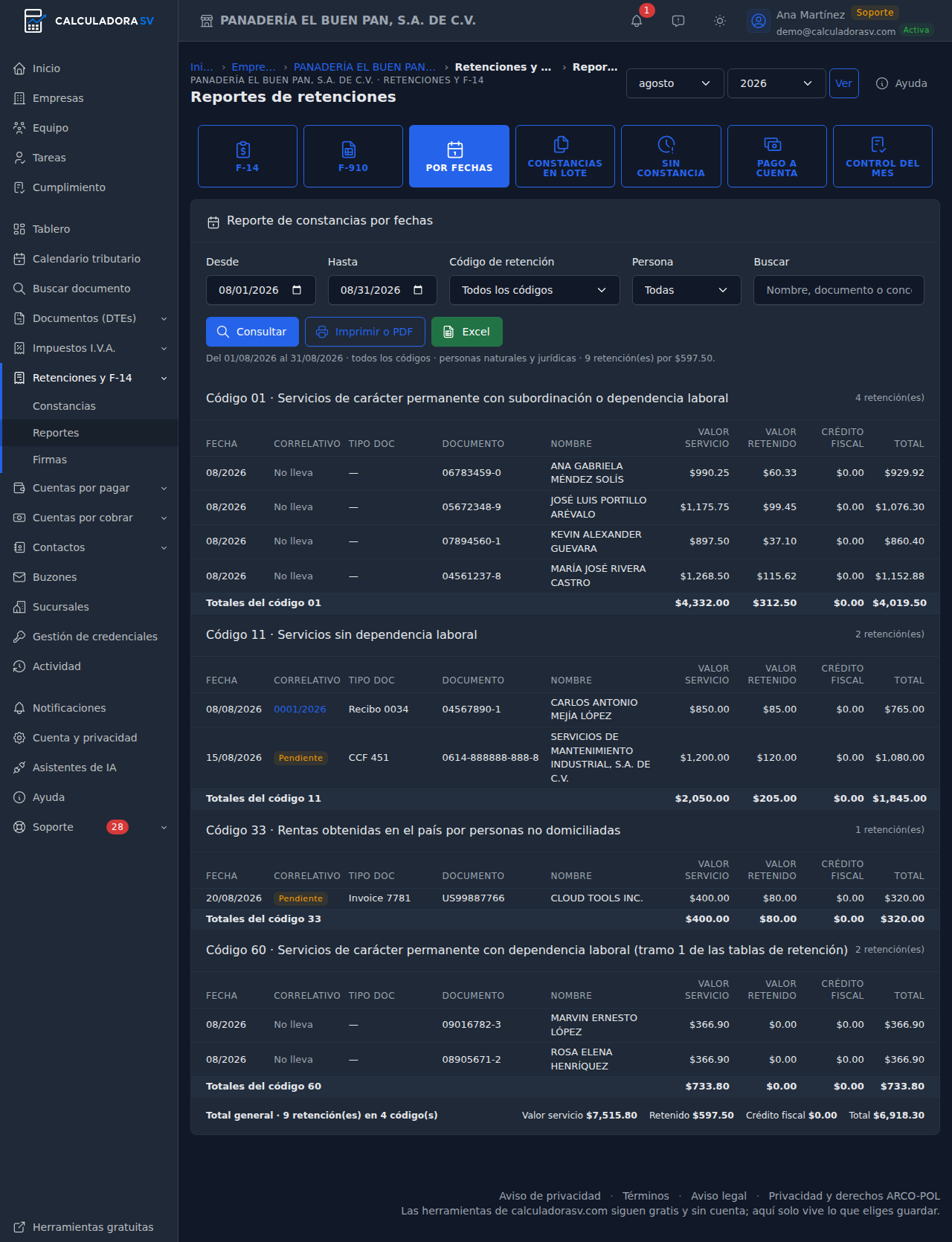Viewport: 952px width, 1242px height.
Task: Export the report with Excel button
Action: [x=467, y=332]
